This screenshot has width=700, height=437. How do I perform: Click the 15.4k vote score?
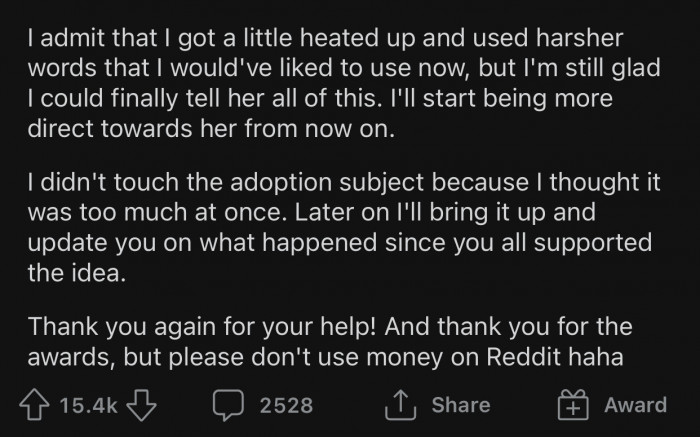point(90,405)
